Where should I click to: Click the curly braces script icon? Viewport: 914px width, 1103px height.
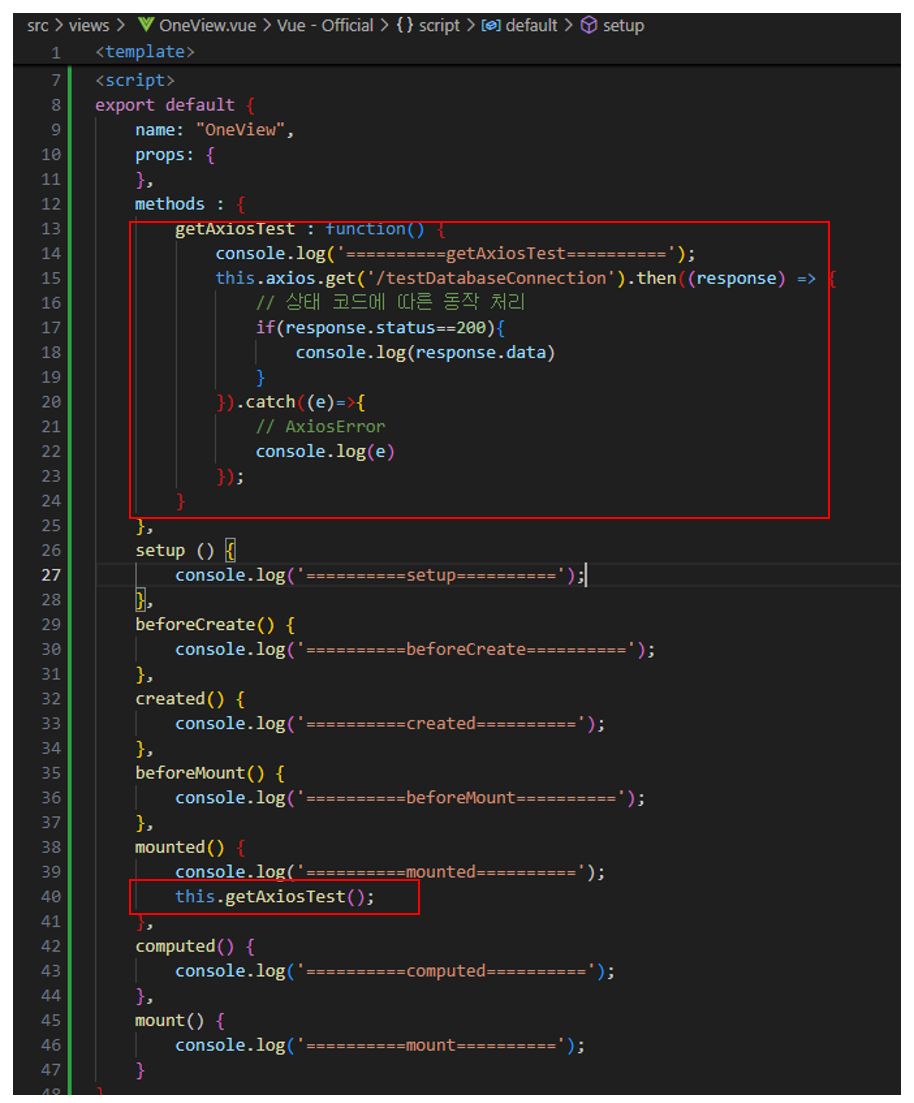405,25
